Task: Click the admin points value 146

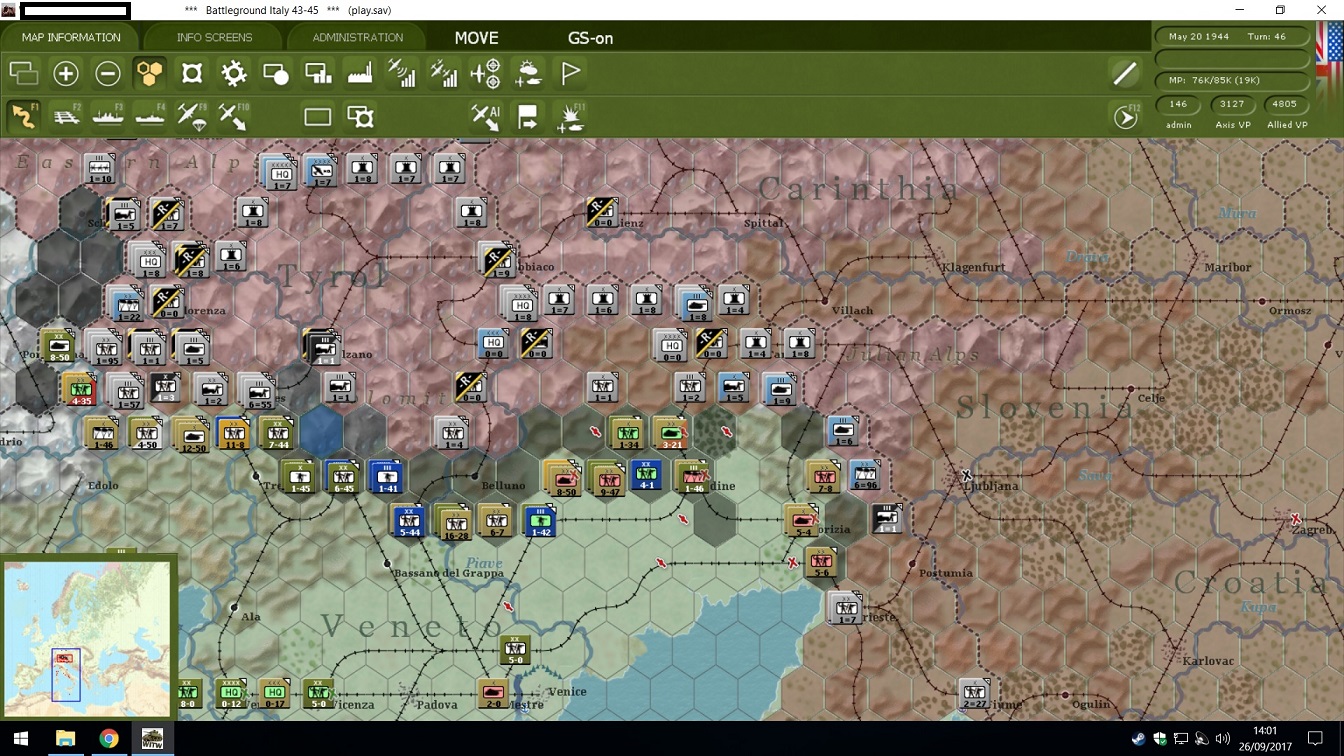Action: coord(1178,104)
